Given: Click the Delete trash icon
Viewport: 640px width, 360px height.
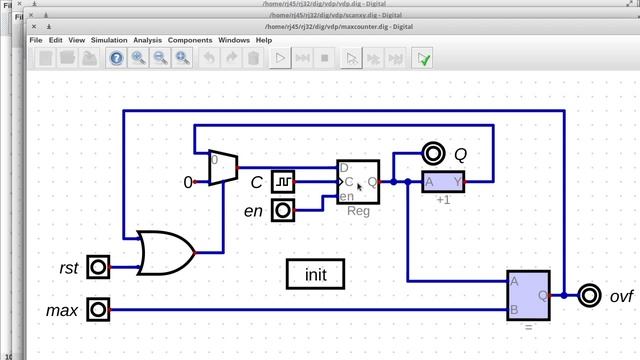Looking at the screenshot, I should tap(253, 58).
